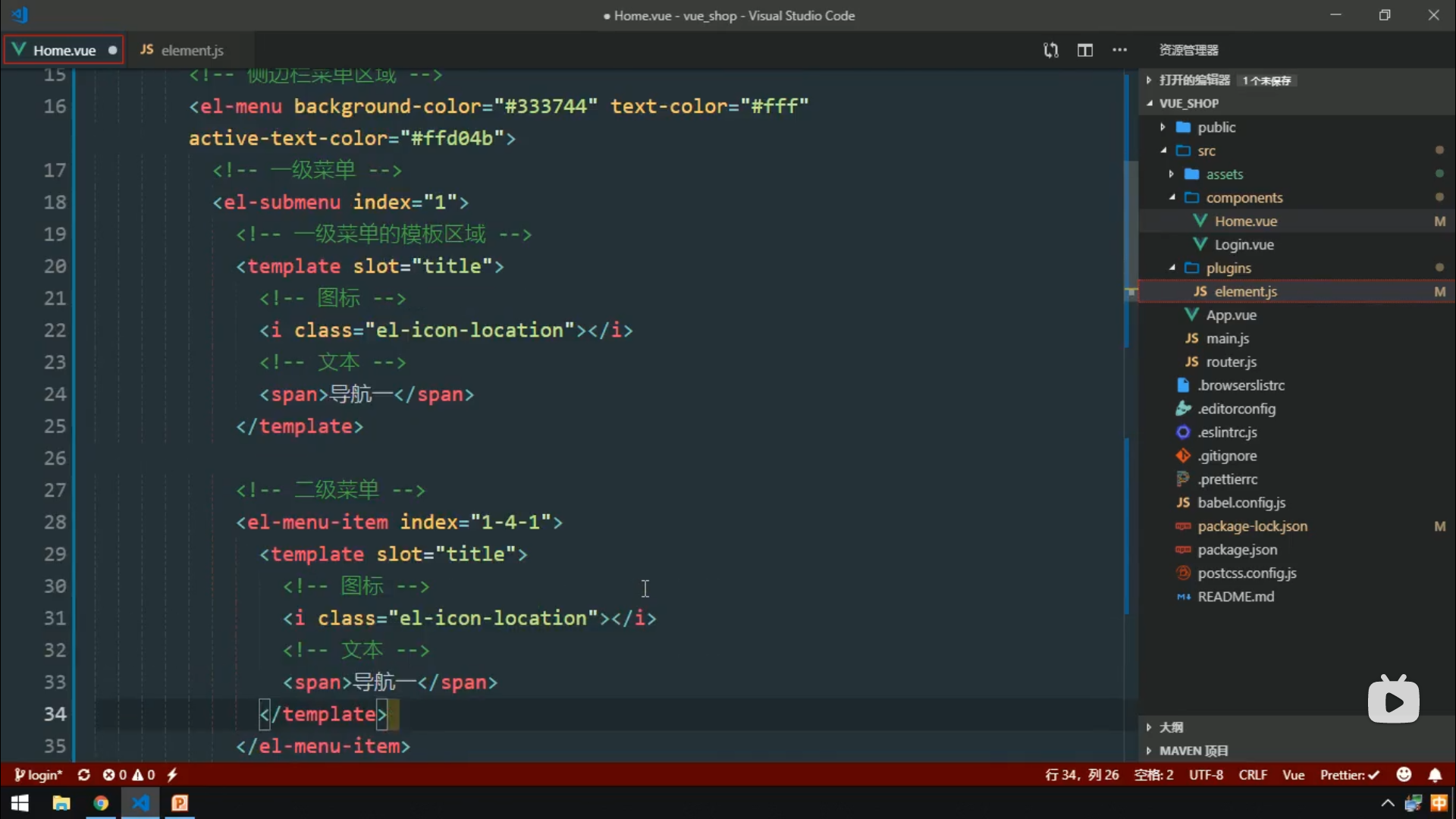Click the git icon beside .gitignore
1456x819 pixels.
[1183, 456]
